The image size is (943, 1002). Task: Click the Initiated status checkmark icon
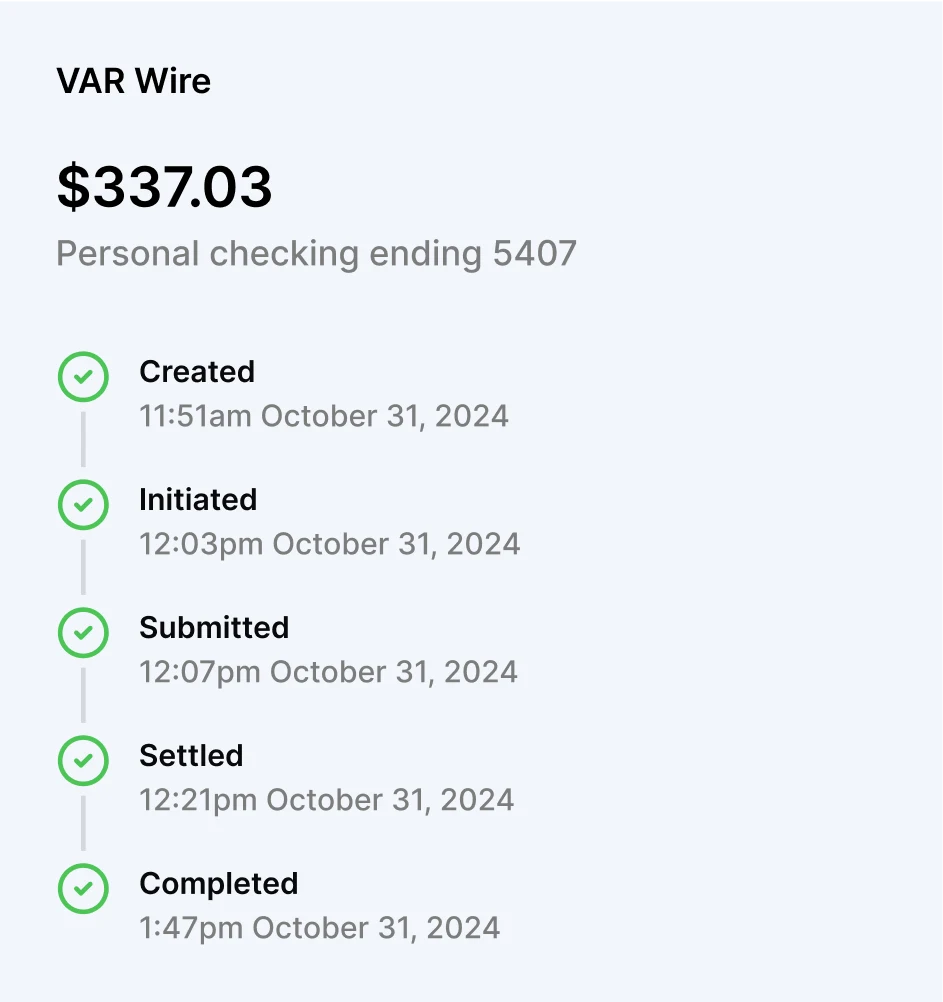point(83,505)
